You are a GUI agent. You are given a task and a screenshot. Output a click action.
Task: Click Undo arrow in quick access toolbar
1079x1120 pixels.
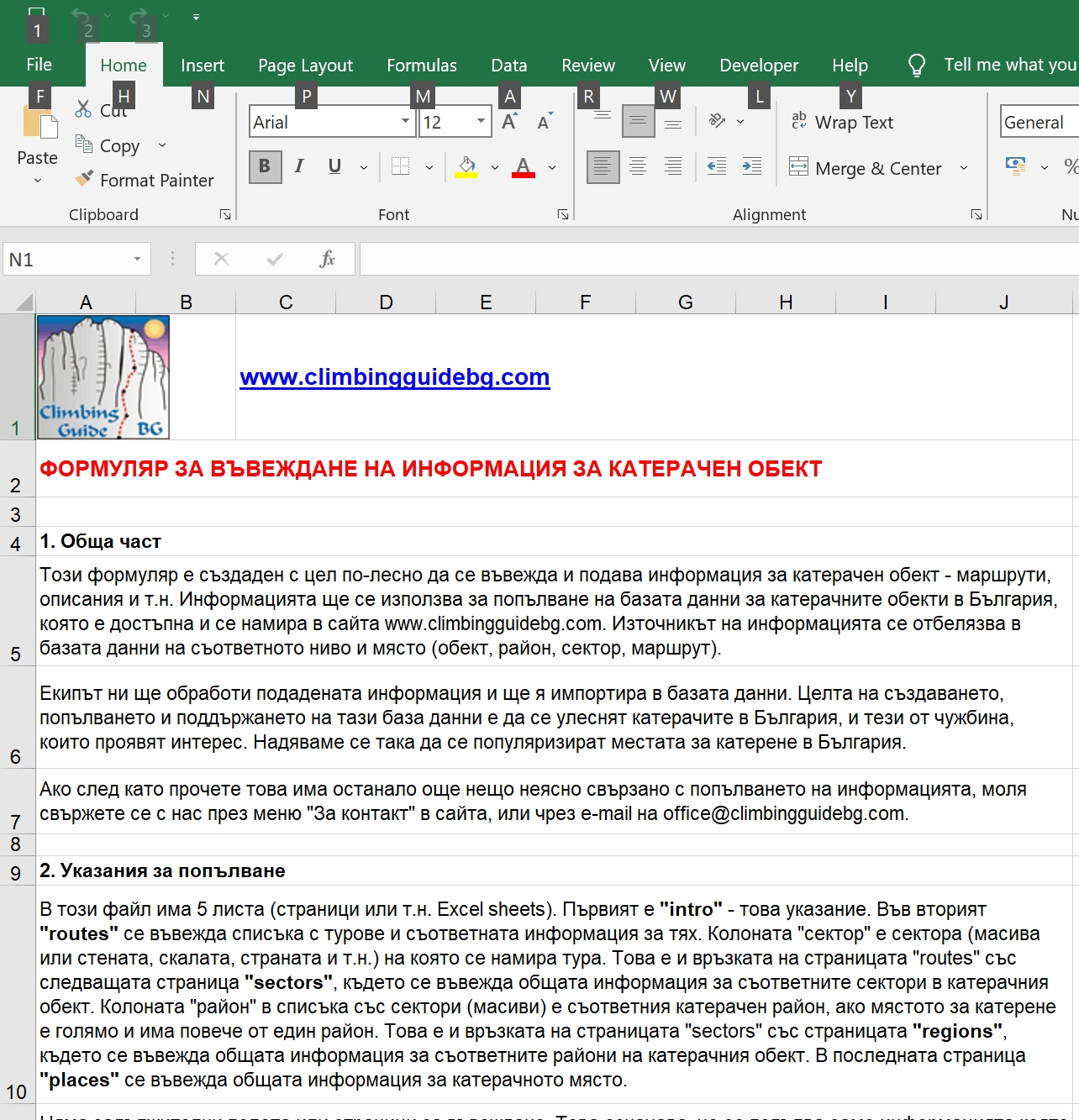click(x=81, y=15)
